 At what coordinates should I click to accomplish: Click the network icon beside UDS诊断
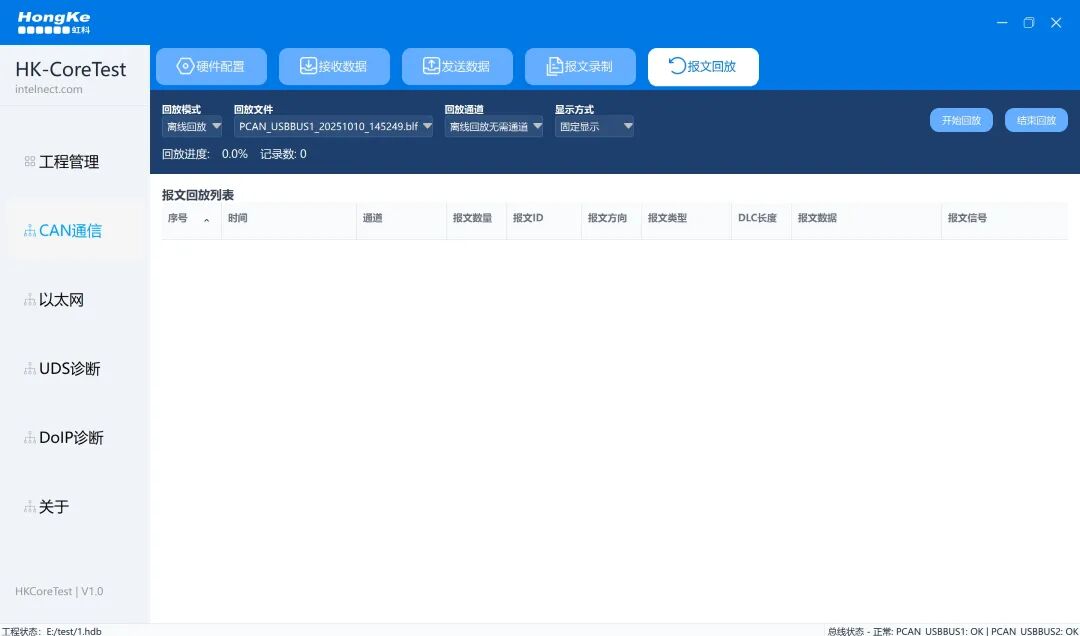click(30, 369)
